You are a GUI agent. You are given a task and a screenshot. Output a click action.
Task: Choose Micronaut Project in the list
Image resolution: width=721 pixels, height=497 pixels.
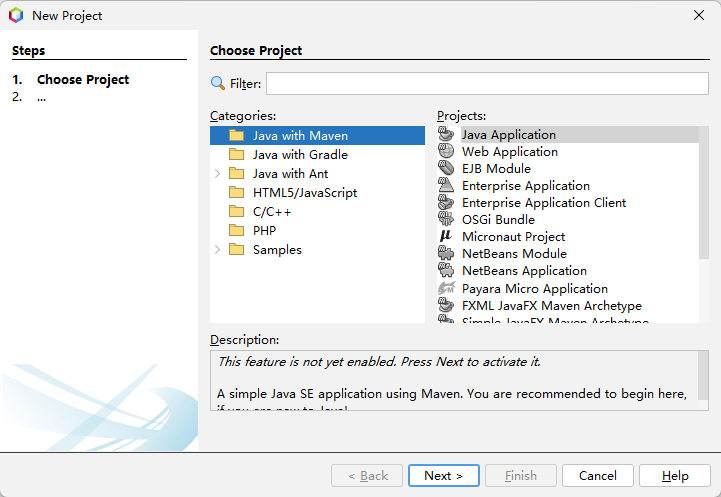coord(513,237)
